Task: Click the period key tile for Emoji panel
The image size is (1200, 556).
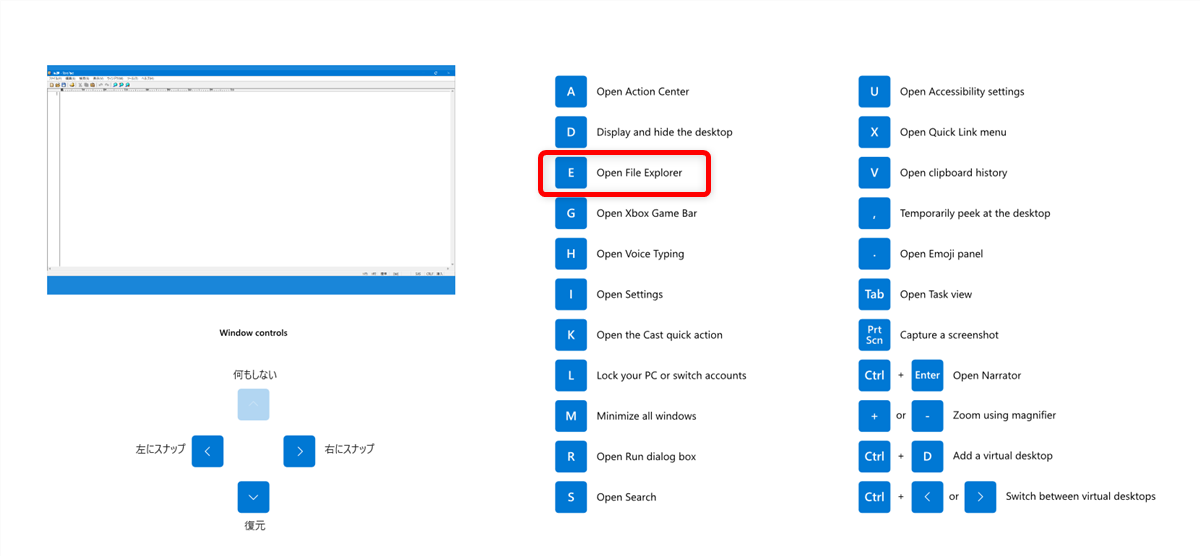Action: coord(874,254)
